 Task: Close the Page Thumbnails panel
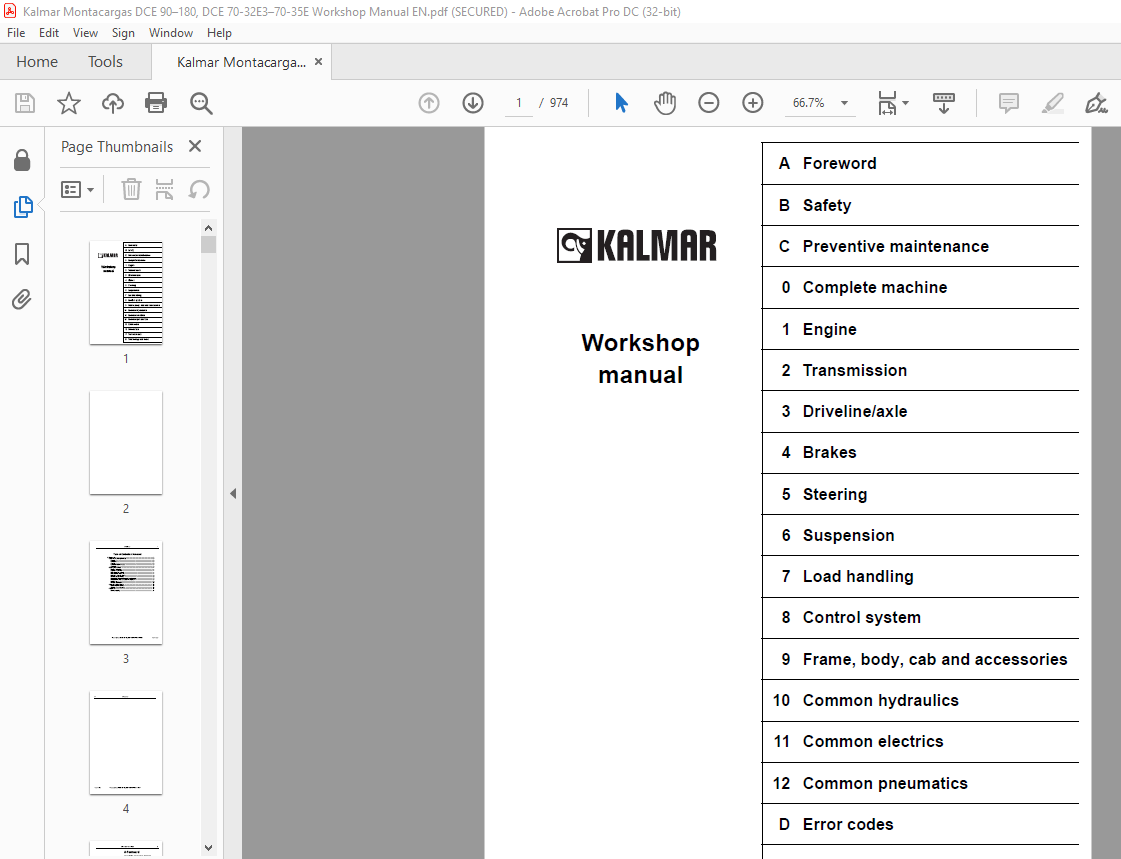click(194, 147)
